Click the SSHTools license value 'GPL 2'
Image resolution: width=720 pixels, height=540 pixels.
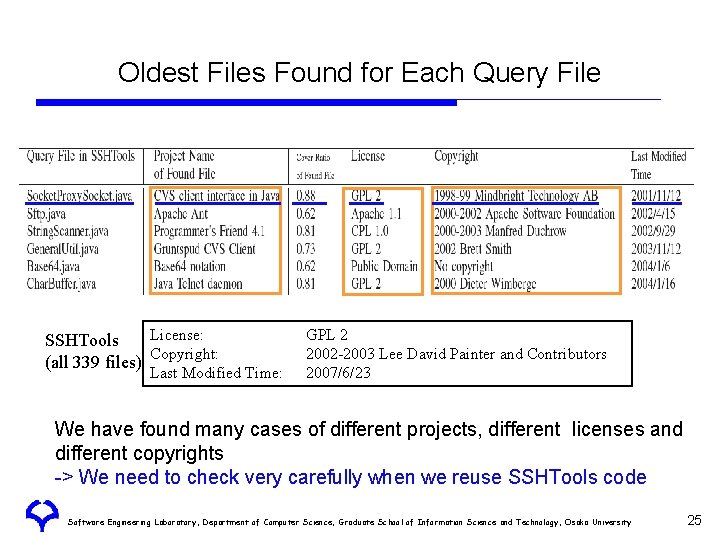click(x=327, y=335)
